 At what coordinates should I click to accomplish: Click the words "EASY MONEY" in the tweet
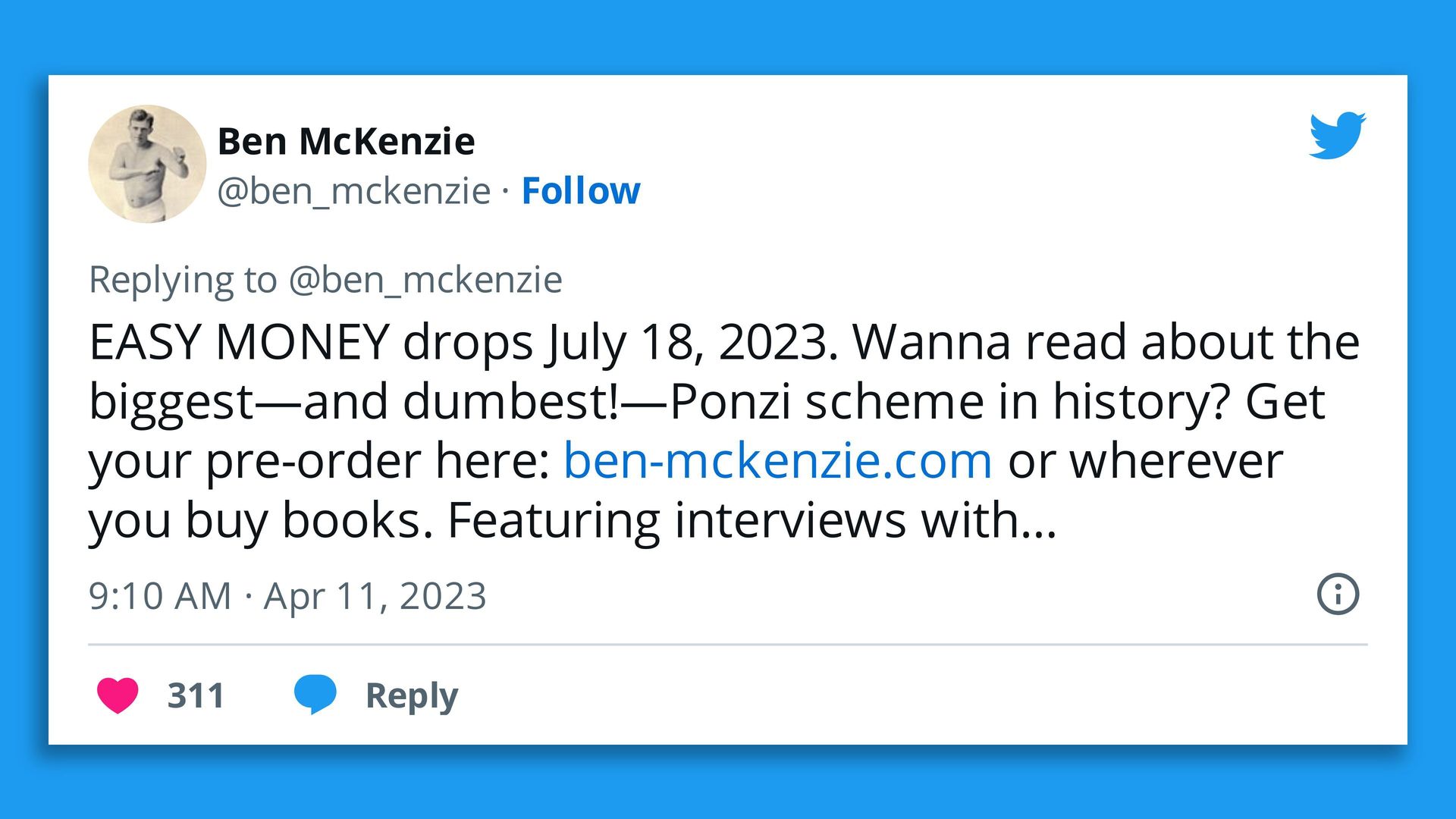(239, 342)
